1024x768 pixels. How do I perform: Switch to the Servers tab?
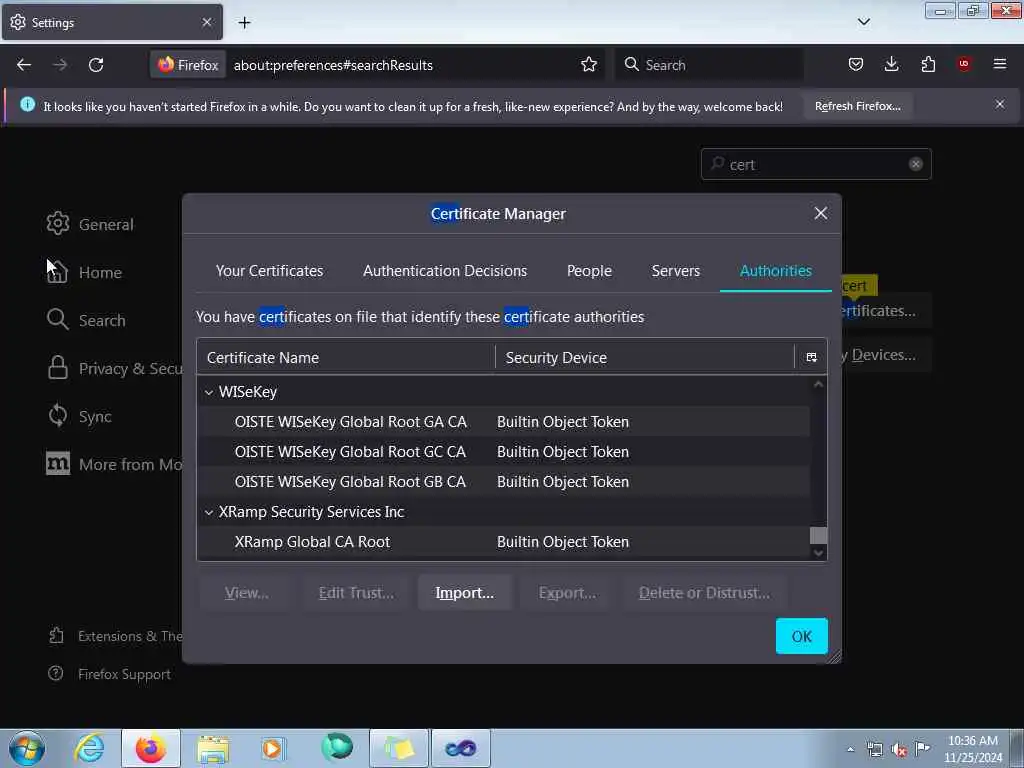675,270
